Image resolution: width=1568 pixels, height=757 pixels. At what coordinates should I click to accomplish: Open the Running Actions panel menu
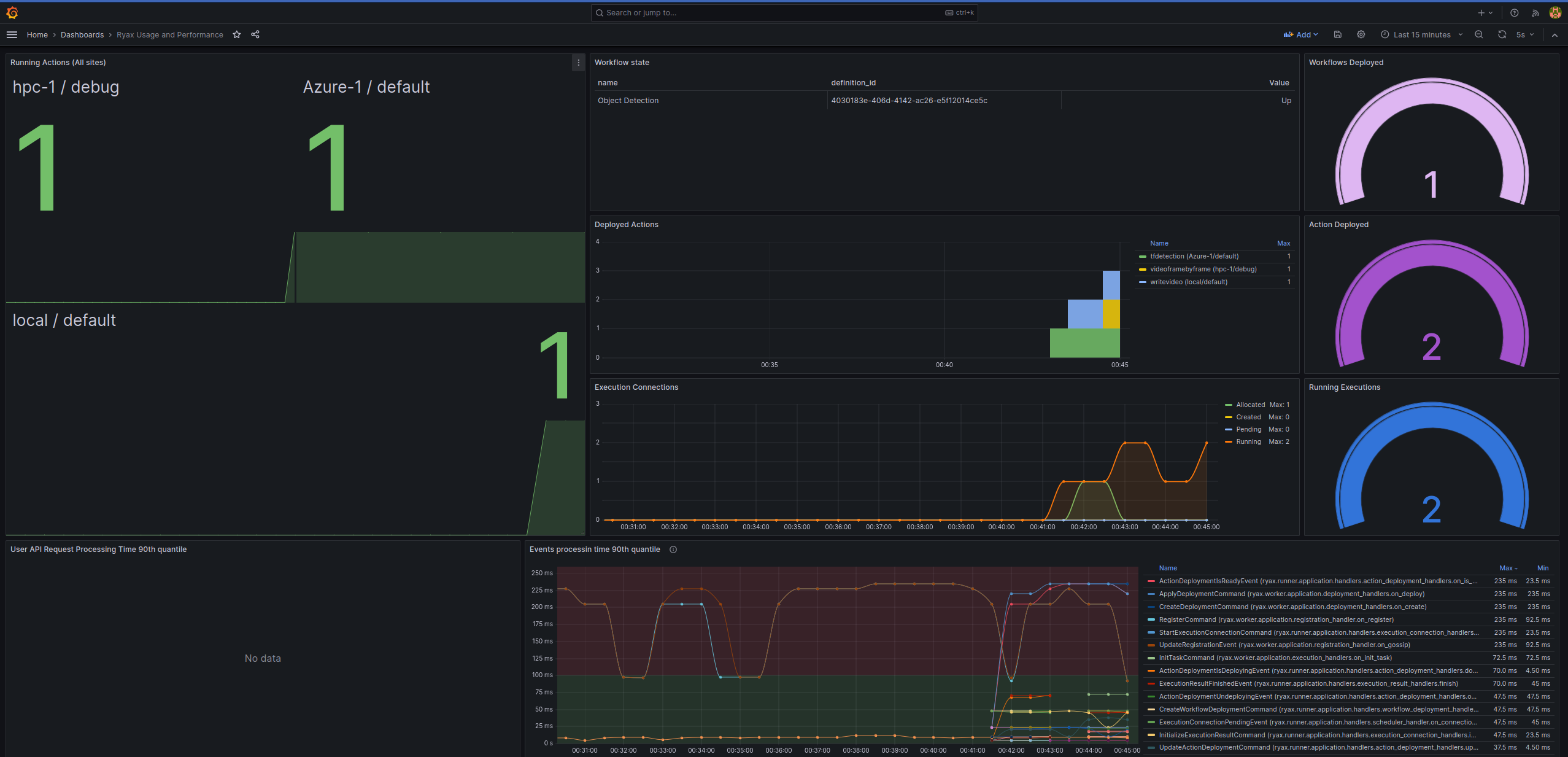(x=577, y=62)
